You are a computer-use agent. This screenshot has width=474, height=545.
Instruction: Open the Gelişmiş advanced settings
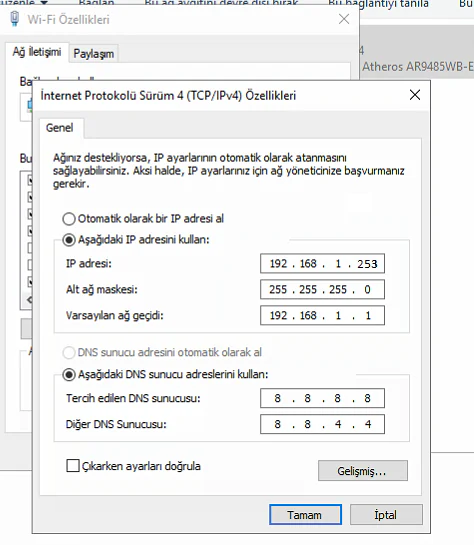pyautogui.click(x=363, y=471)
